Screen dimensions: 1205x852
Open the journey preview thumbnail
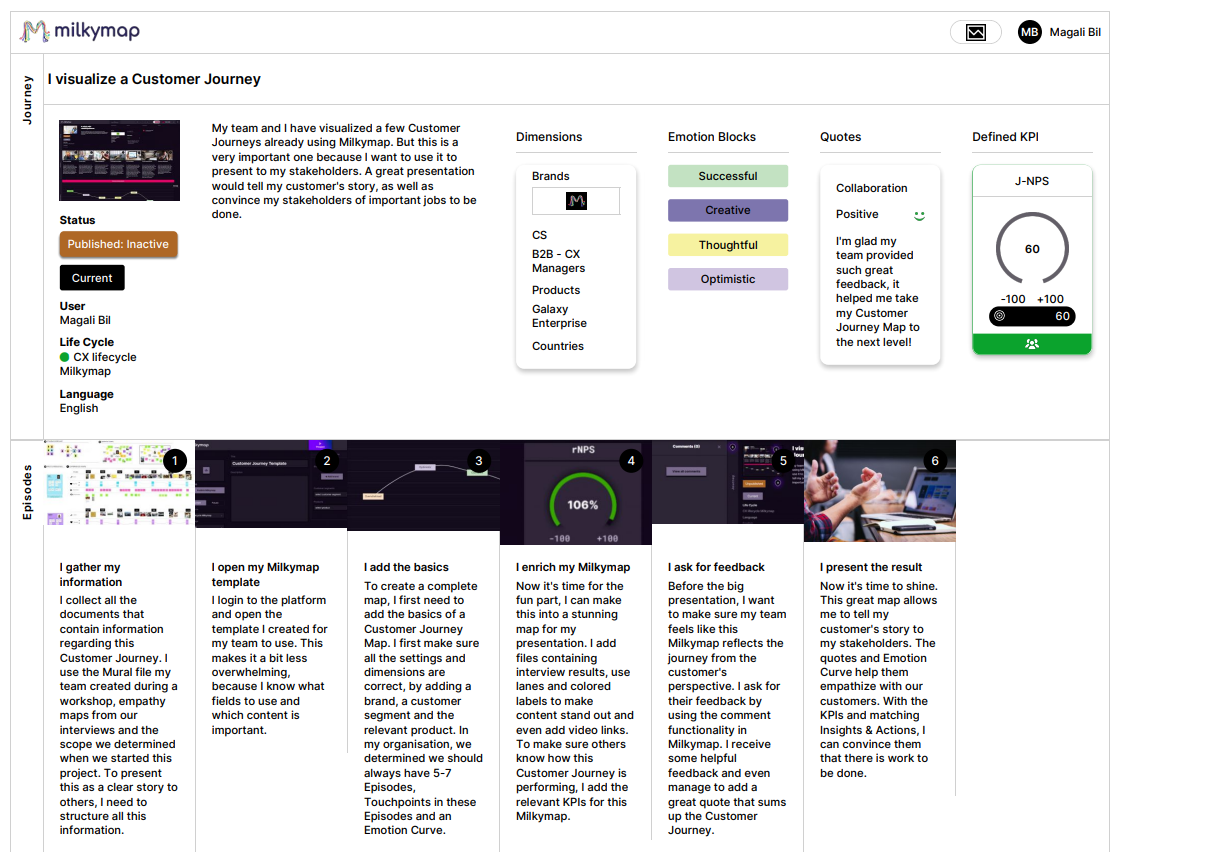pos(119,161)
